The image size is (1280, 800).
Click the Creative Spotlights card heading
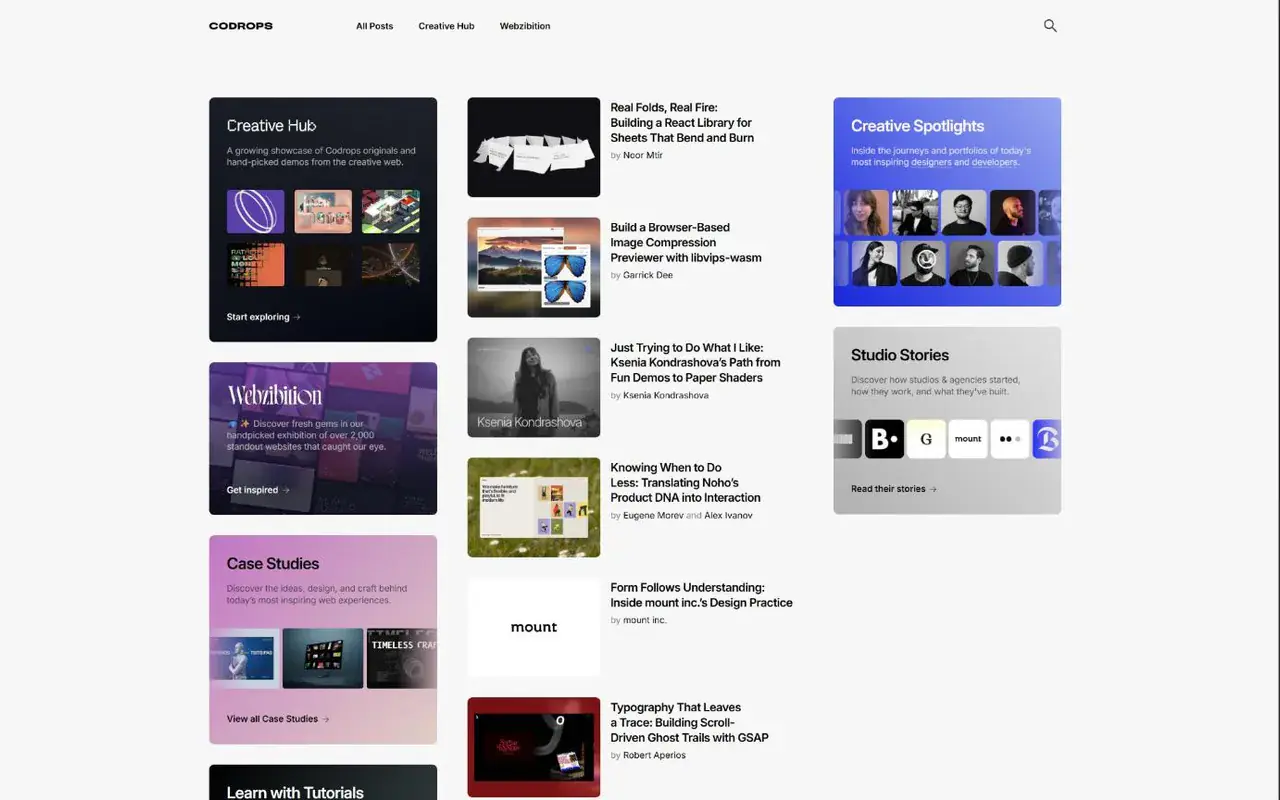[917, 126]
